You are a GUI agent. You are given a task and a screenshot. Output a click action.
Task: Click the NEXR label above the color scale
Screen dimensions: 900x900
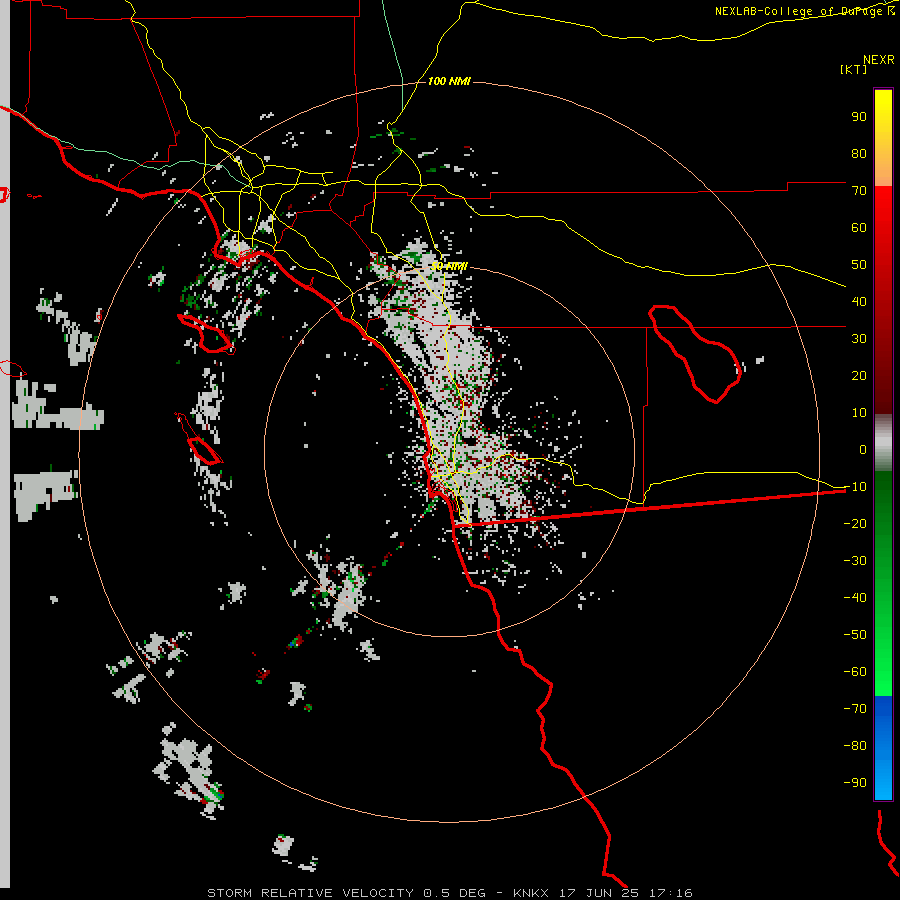879,60
